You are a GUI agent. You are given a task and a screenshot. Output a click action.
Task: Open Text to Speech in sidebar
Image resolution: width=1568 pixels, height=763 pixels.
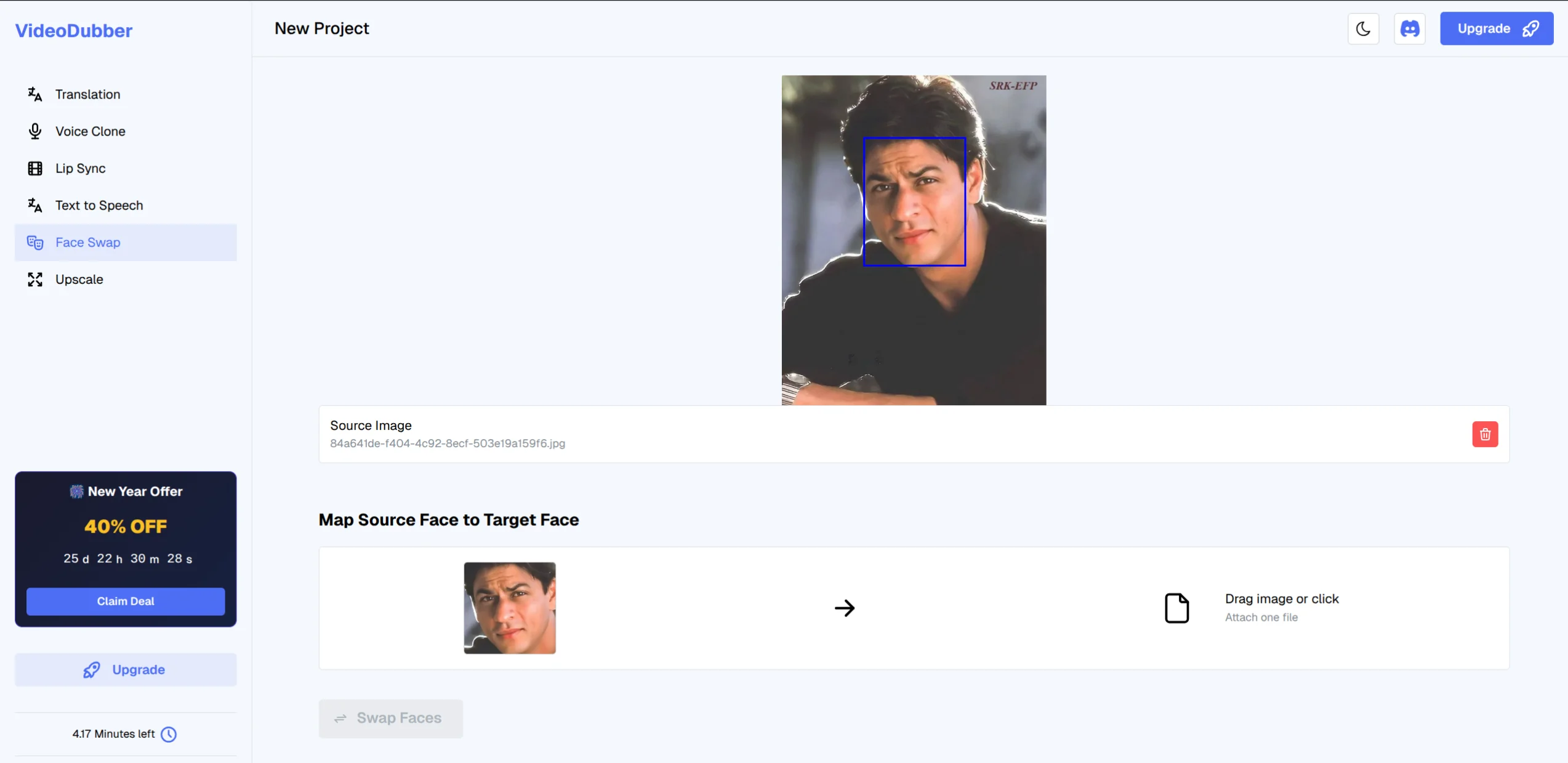pos(99,205)
